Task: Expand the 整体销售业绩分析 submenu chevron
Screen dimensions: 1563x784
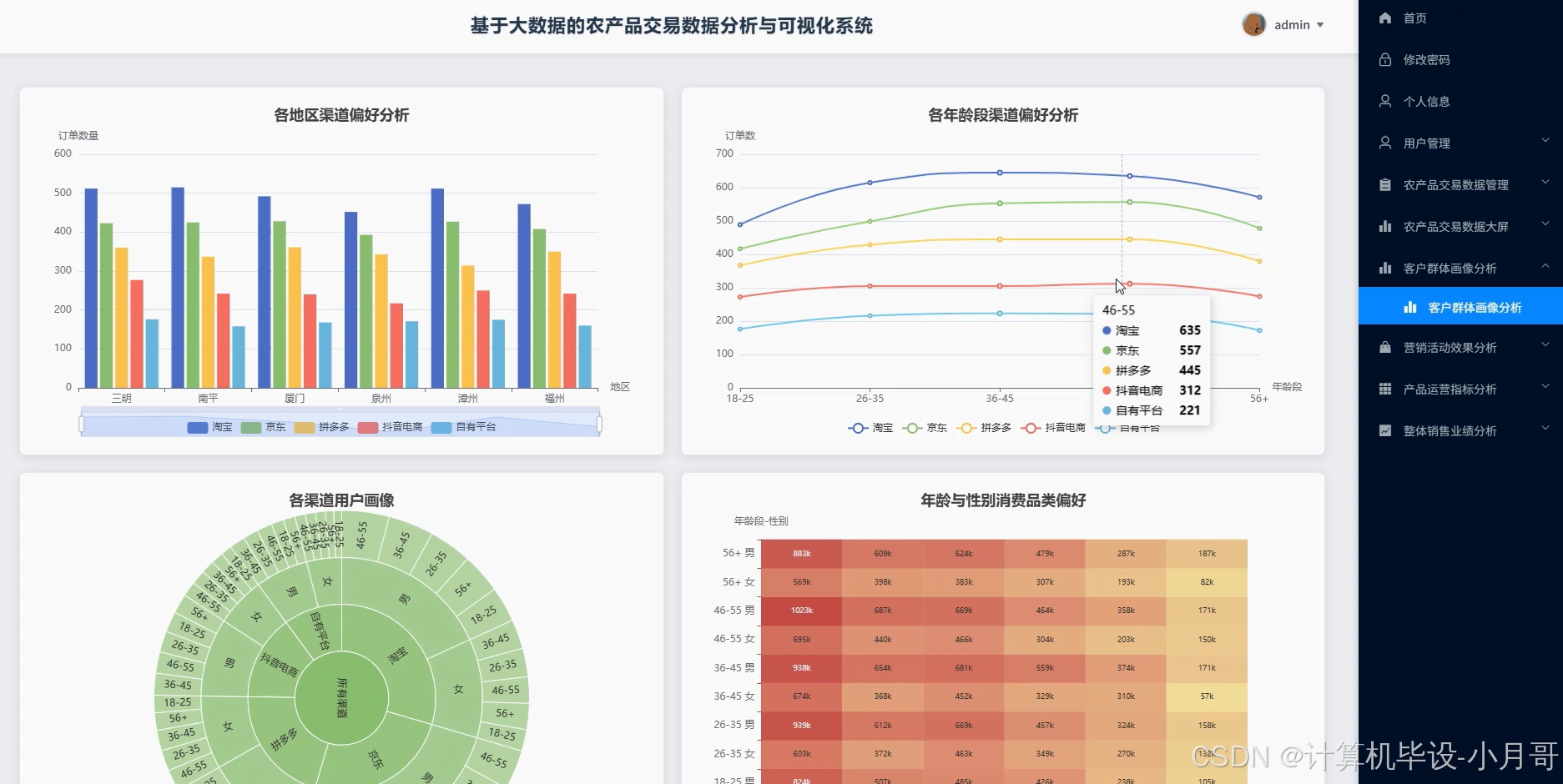Action: tap(1545, 428)
